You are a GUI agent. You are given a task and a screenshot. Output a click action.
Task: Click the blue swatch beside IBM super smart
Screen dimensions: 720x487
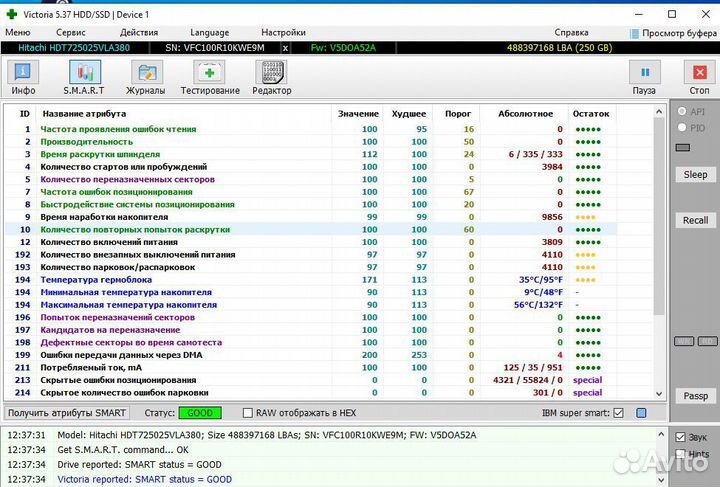coord(641,413)
